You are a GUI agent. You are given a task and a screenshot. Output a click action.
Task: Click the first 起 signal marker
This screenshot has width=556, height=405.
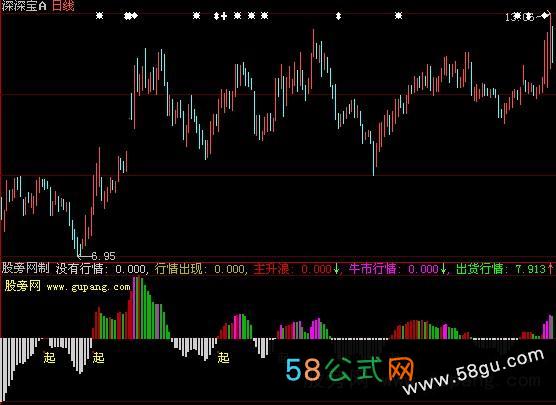(x=49, y=357)
